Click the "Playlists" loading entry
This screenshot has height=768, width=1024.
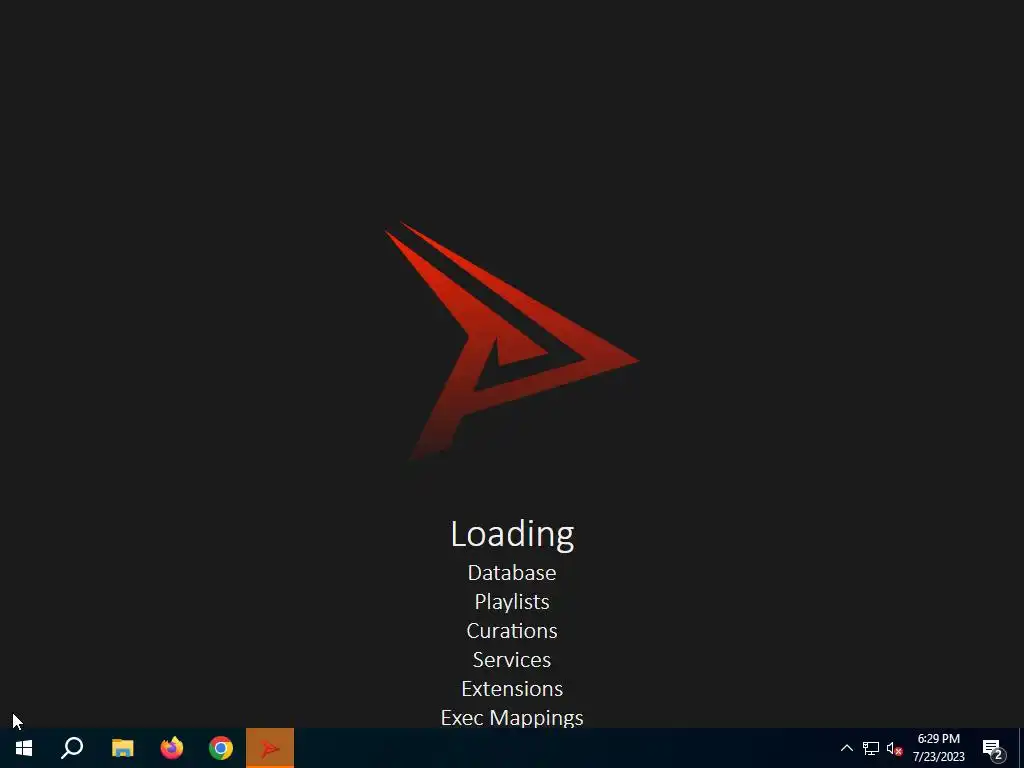(512, 602)
